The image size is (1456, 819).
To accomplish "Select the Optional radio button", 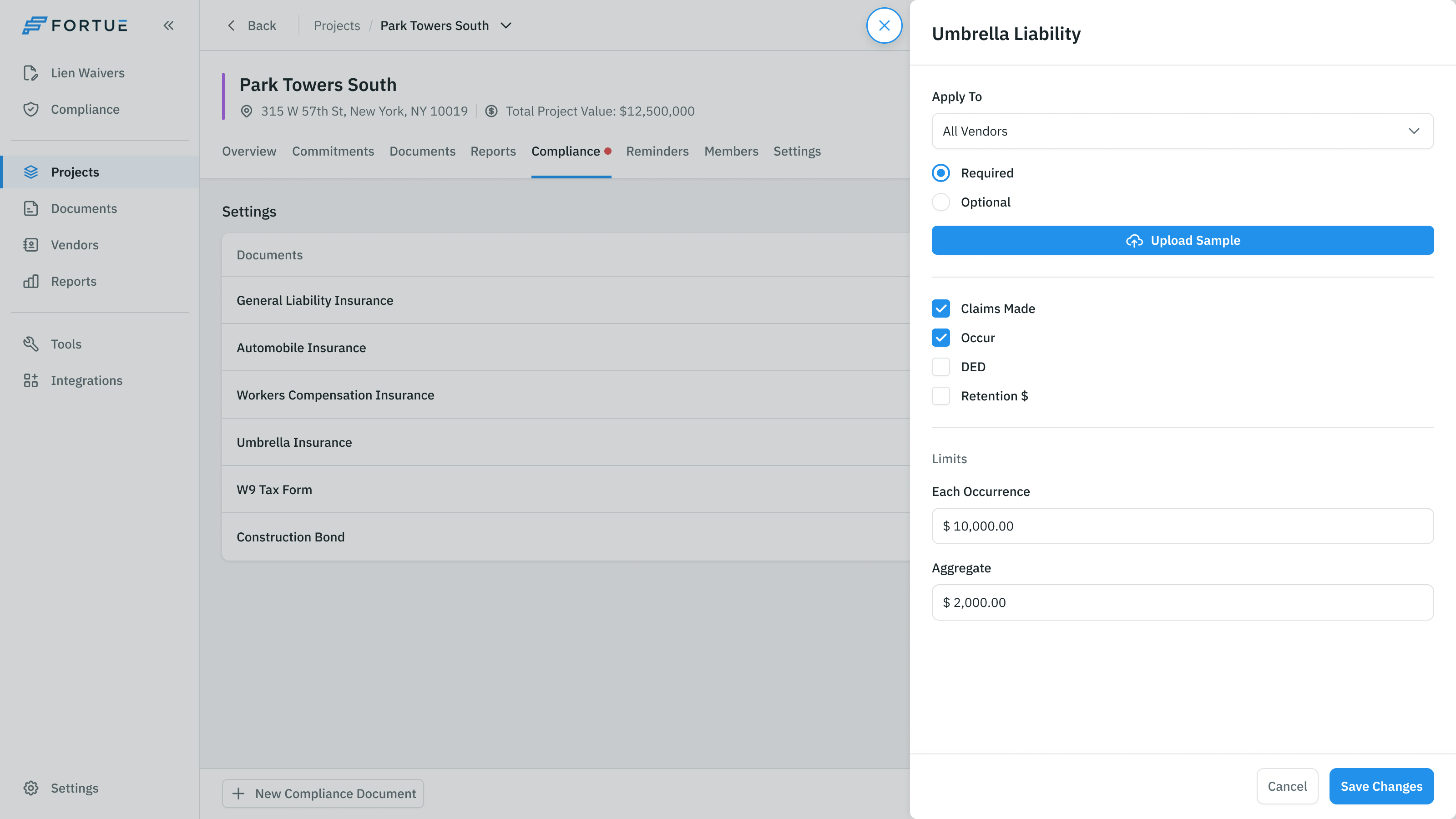I will click(941, 202).
